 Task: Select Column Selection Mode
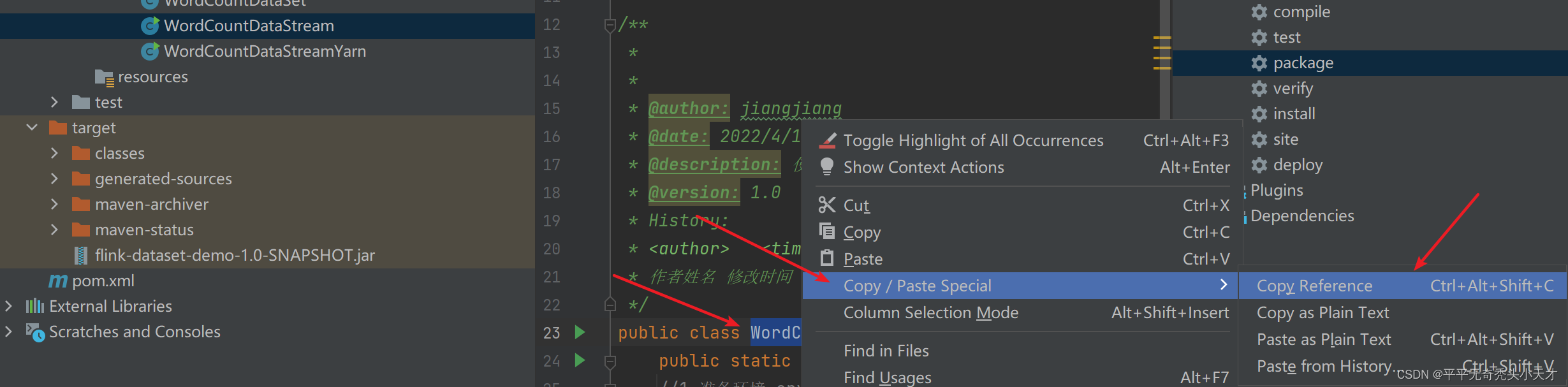(x=1019, y=312)
